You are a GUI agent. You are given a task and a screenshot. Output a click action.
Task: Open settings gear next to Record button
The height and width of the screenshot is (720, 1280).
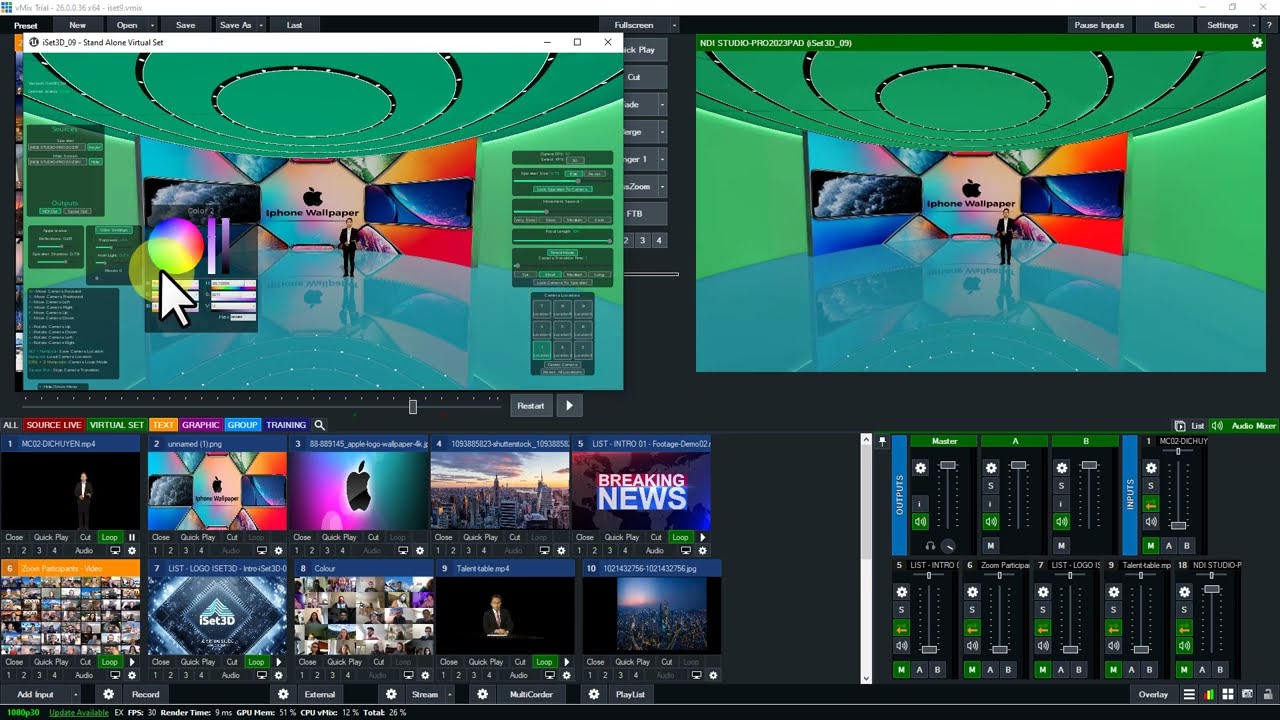coord(109,694)
